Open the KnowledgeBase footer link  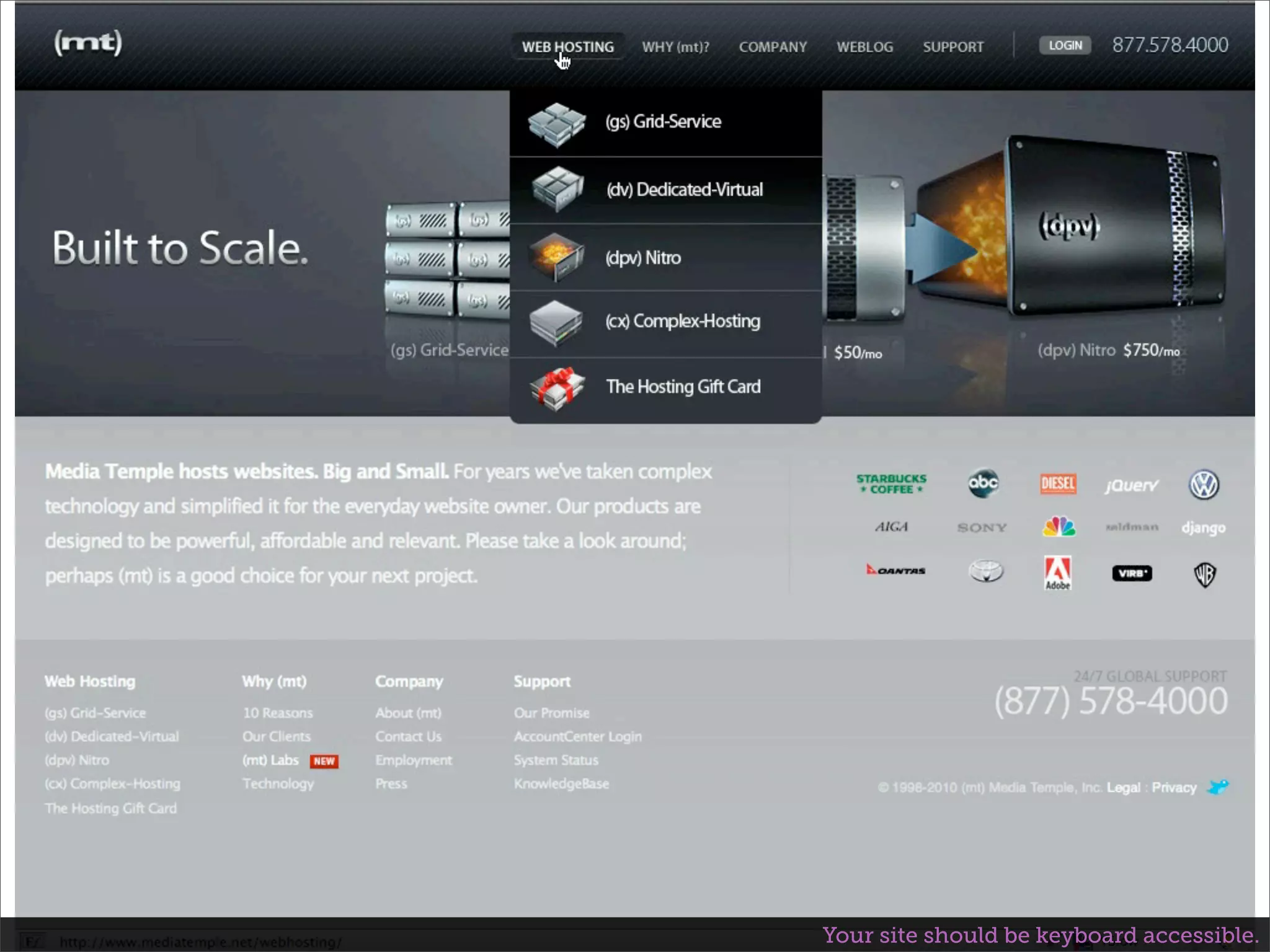[x=561, y=784]
